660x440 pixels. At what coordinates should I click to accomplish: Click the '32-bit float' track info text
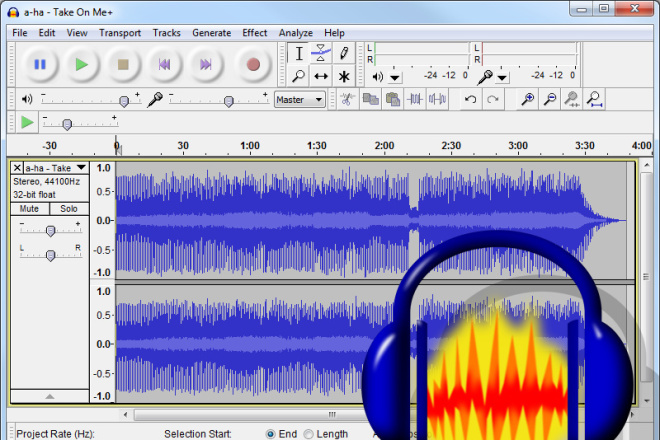pyautogui.click(x=34, y=195)
